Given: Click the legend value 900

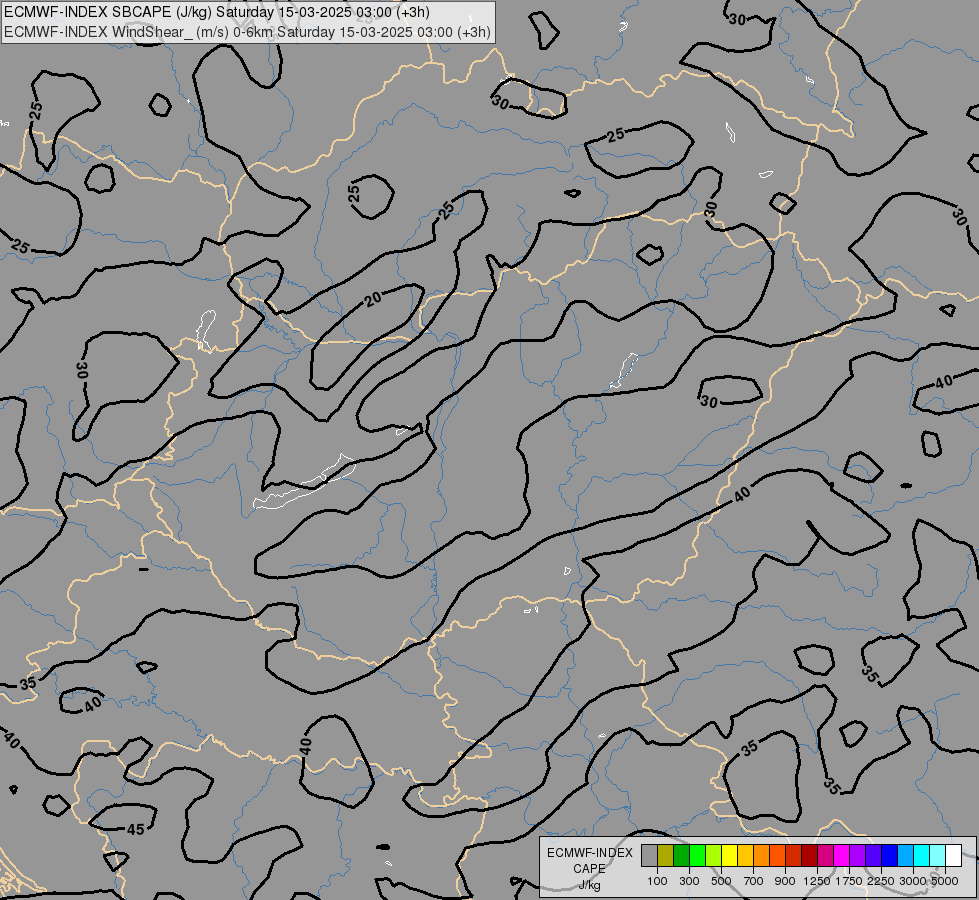Looking at the screenshot, I should (x=785, y=881).
